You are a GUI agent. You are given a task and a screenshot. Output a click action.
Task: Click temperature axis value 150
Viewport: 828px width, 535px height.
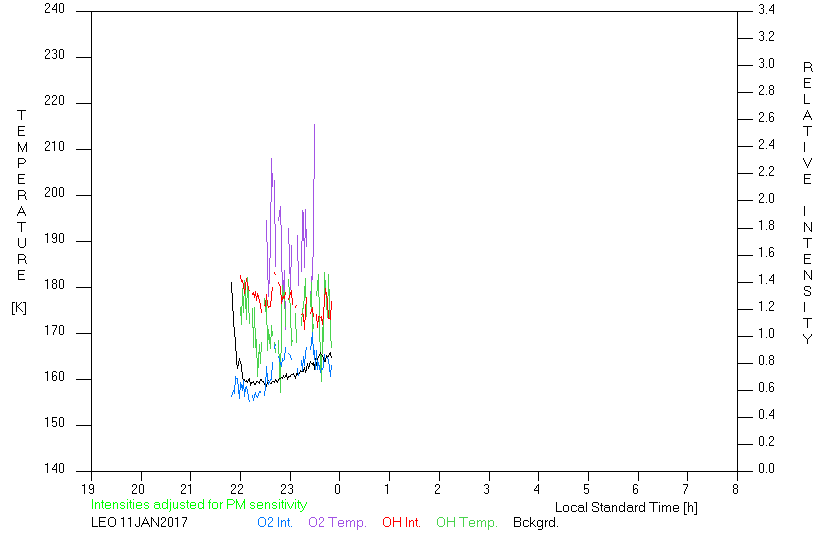pyautogui.click(x=54, y=423)
